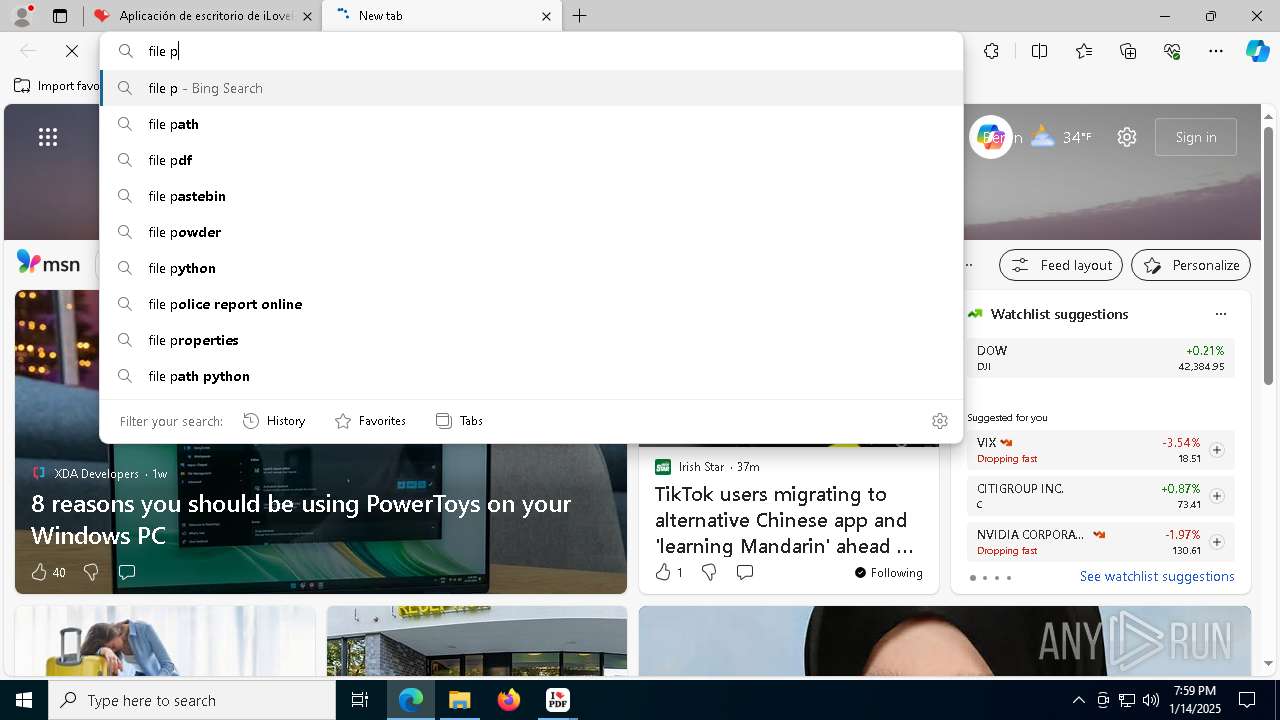Select 'file police report online' suggestion

pos(532,304)
